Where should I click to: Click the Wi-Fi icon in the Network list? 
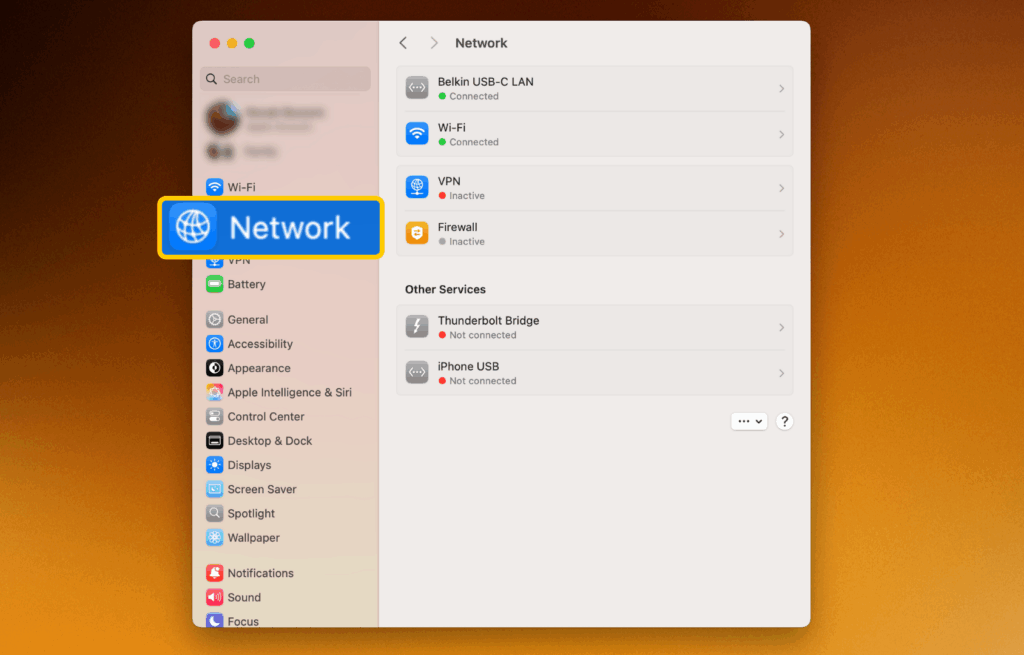pyautogui.click(x=417, y=134)
